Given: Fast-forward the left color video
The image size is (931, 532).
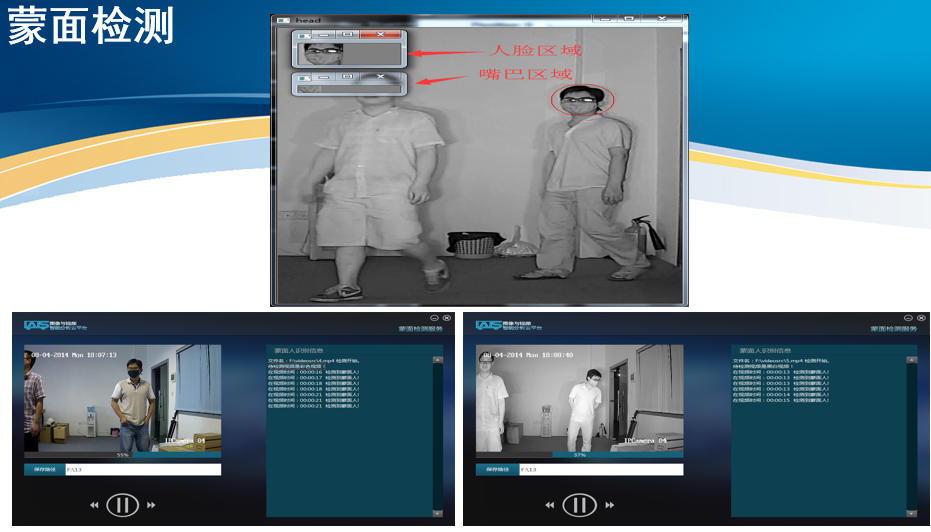Looking at the screenshot, I should [x=151, y=505].
